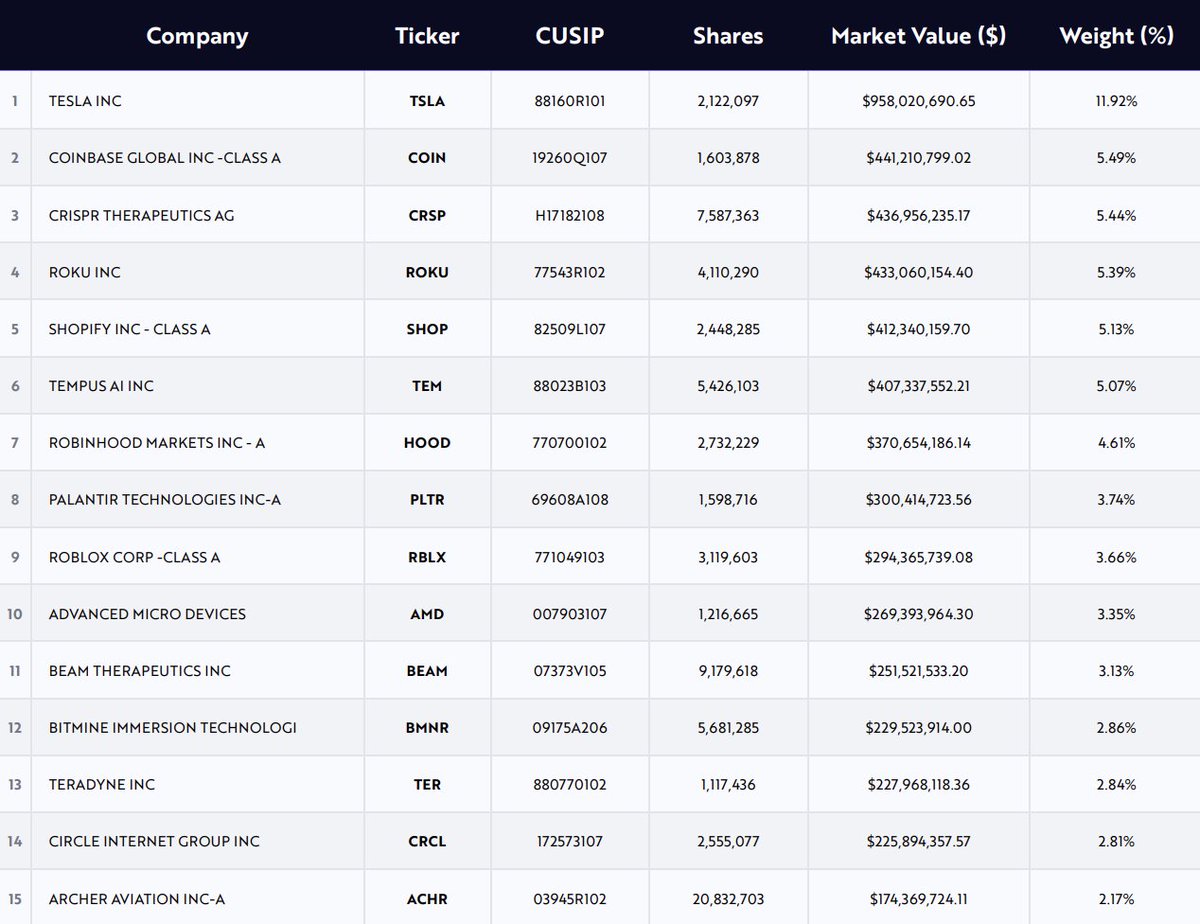Click the Tempus AI CUSIP 88023B103
1200x924 pixels.
tap(569, 386)
